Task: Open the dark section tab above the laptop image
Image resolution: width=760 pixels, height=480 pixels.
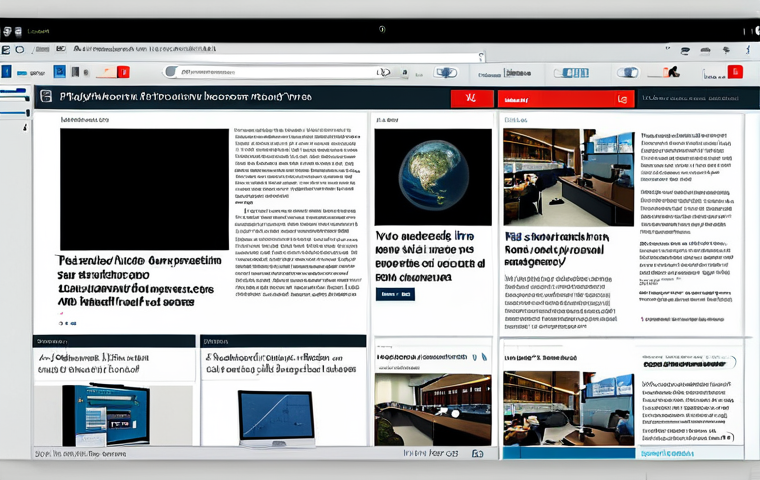Action: point(283,341)
